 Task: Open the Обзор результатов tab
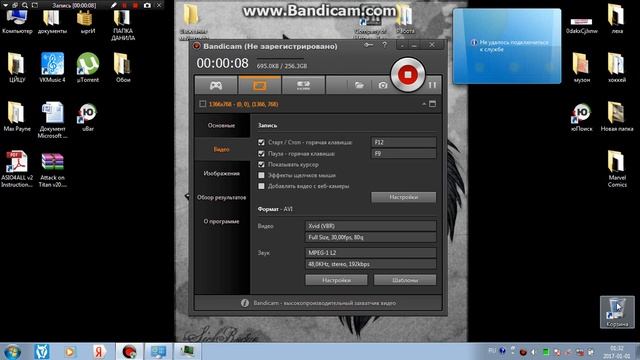pos(221,198)
